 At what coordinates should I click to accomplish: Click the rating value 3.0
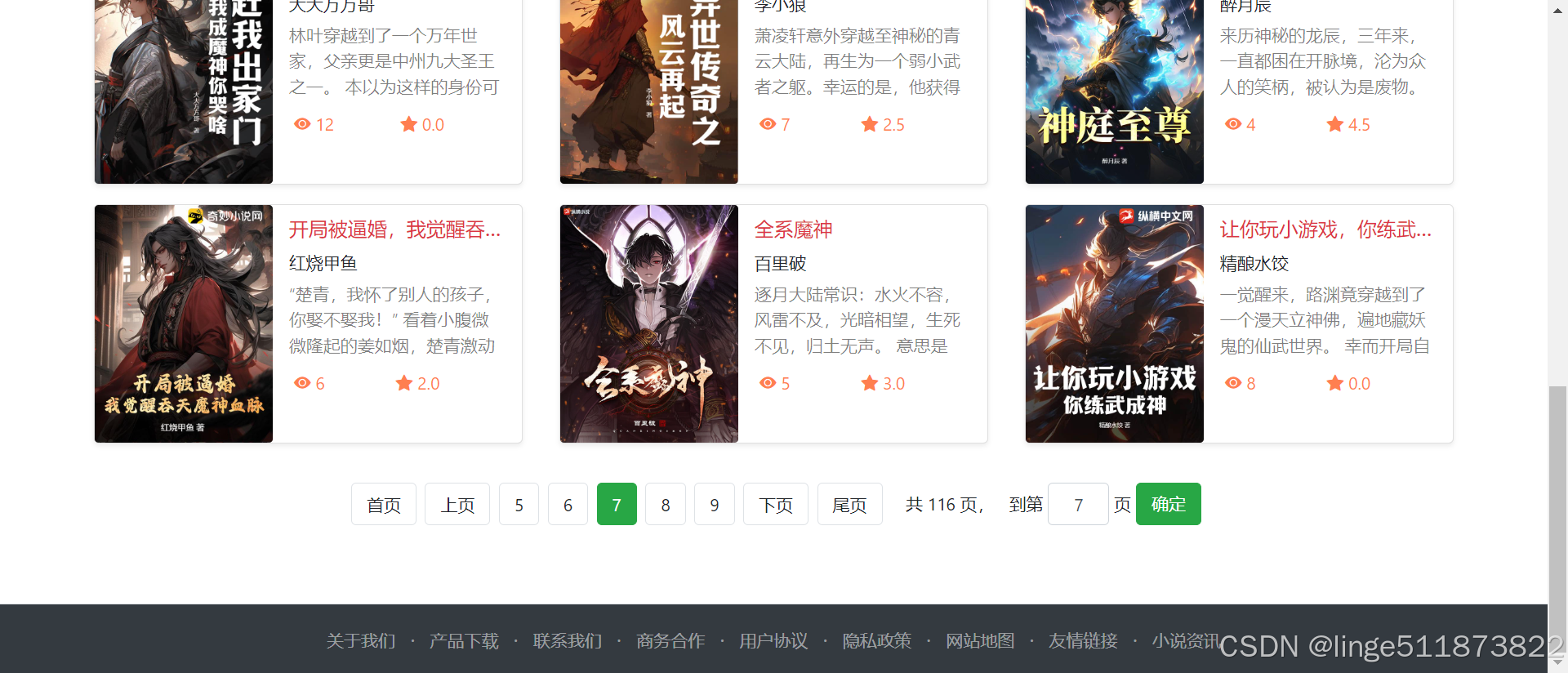[893, 384]
